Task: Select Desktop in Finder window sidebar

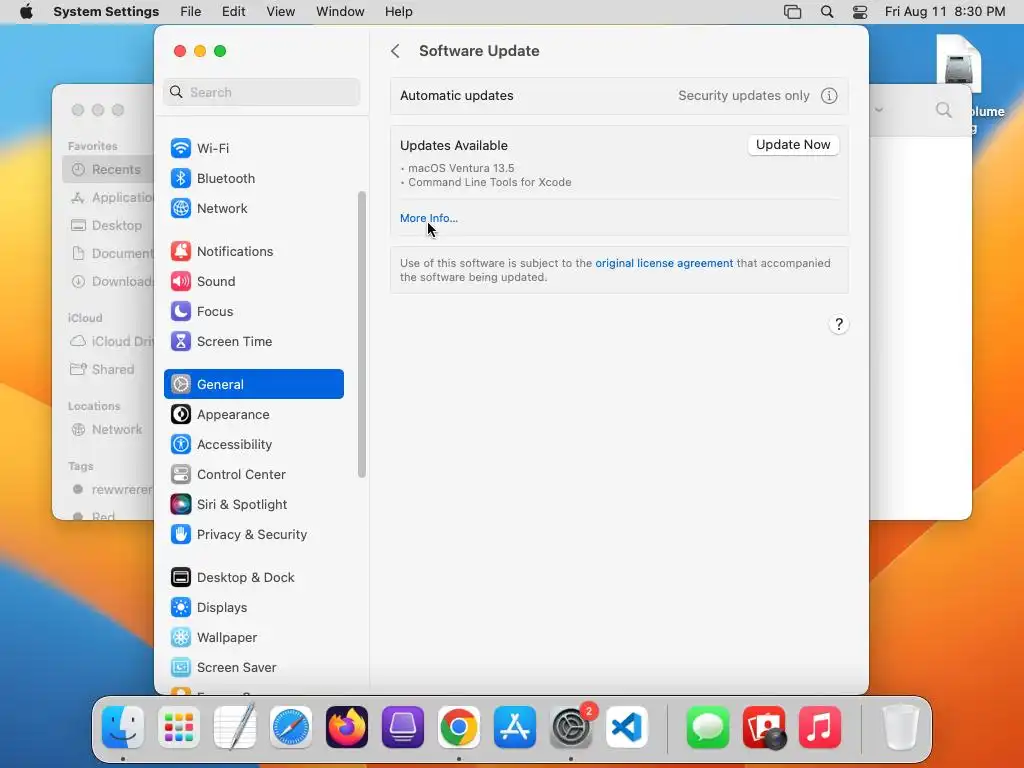Action: (x=108, y=225)
